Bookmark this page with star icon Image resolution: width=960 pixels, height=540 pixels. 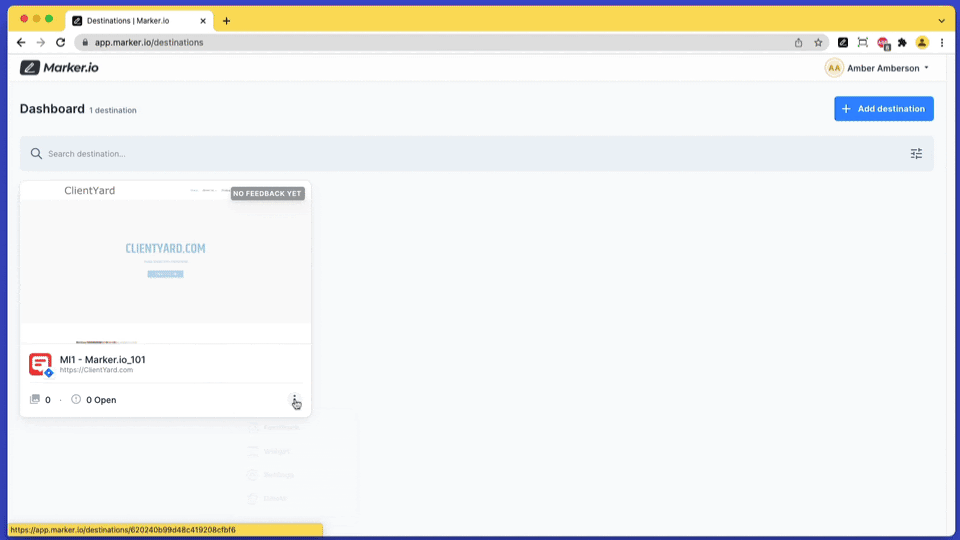pyautogui.click(x=818, y=42)
